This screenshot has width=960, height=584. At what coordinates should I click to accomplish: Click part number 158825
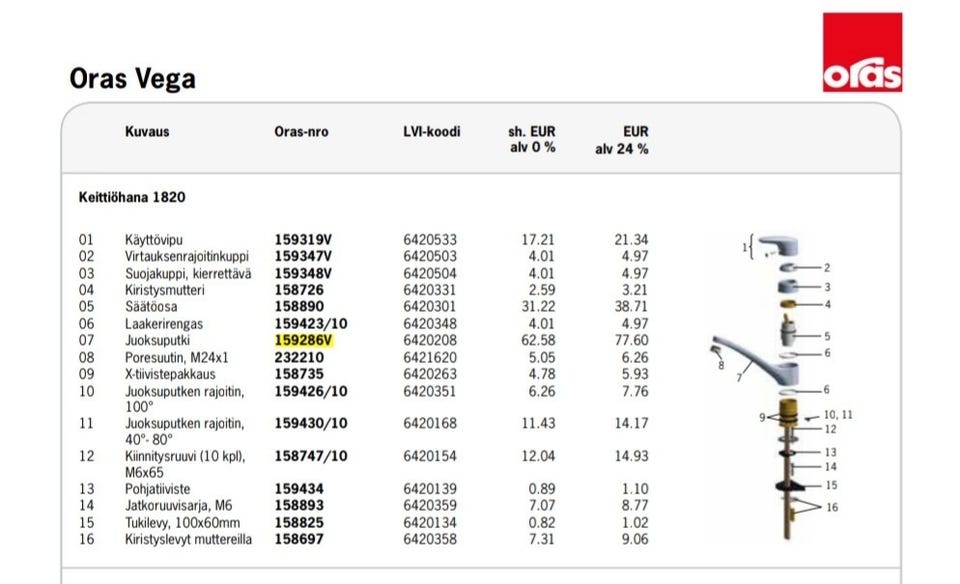tap(299, 523)
